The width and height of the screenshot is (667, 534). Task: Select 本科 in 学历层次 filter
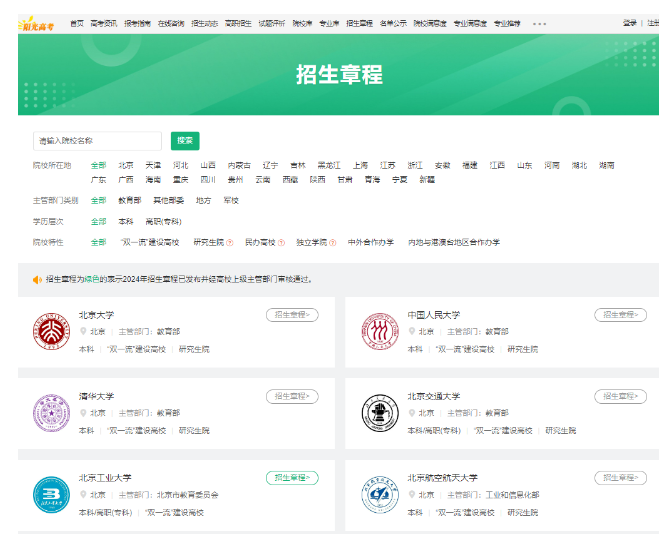coord(126,222)
